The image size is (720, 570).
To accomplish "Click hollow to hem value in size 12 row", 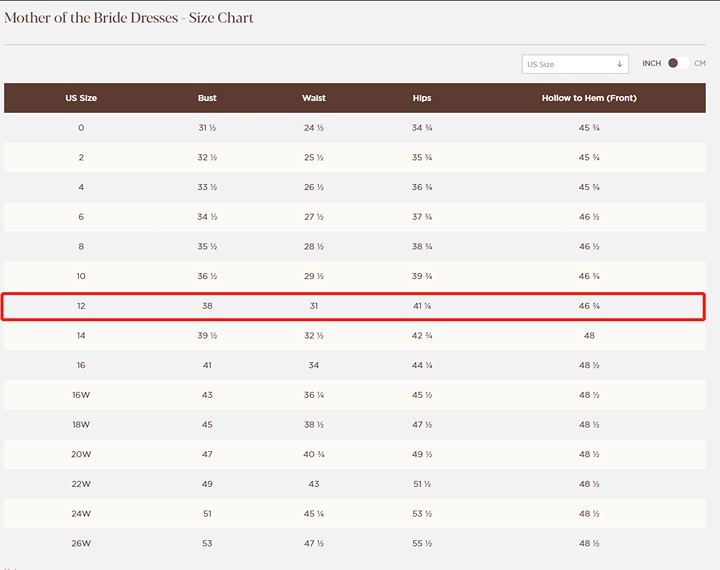I will click(x=589, y=306).
